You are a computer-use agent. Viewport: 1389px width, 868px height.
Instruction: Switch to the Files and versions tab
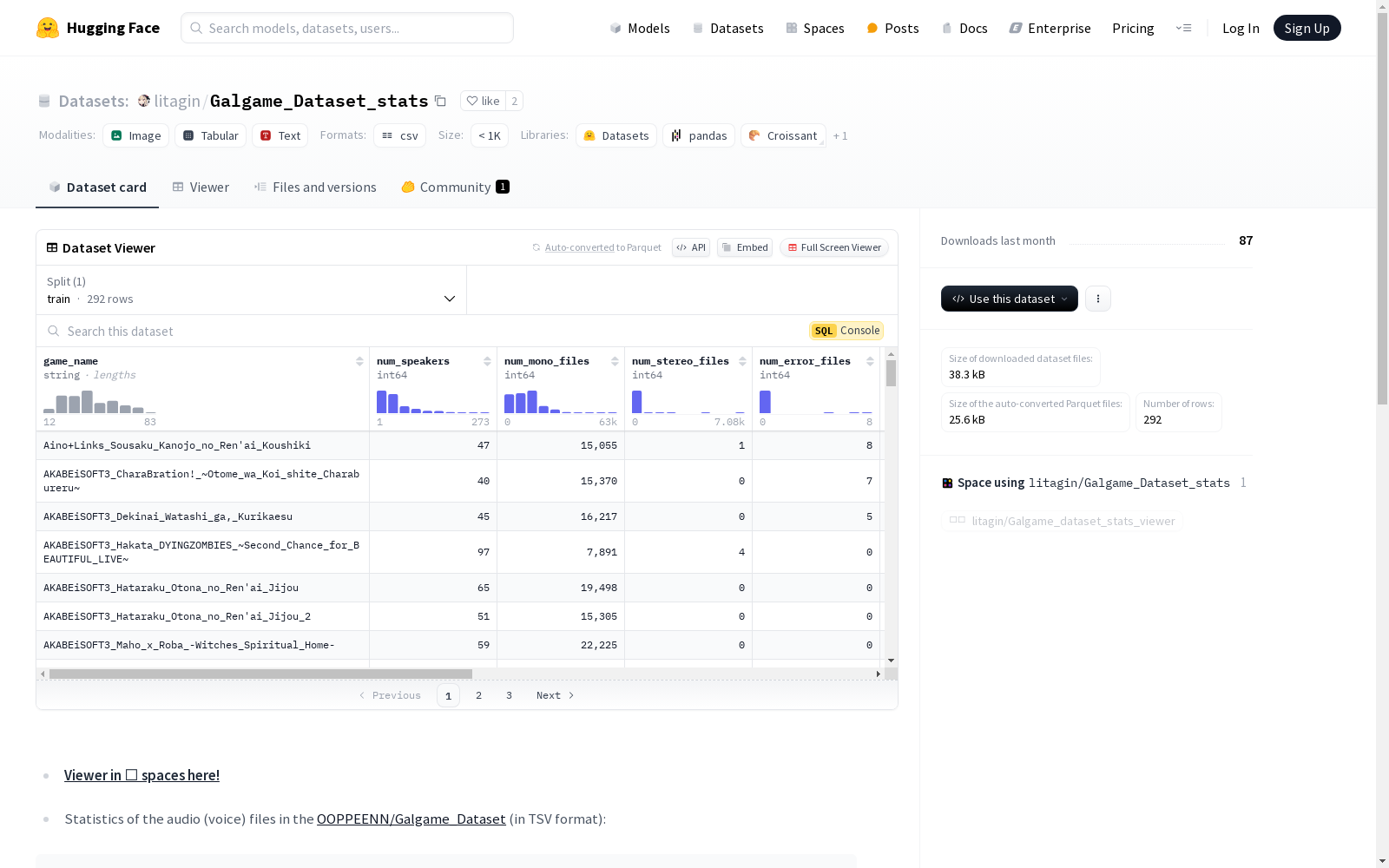[x=315, y=187]
